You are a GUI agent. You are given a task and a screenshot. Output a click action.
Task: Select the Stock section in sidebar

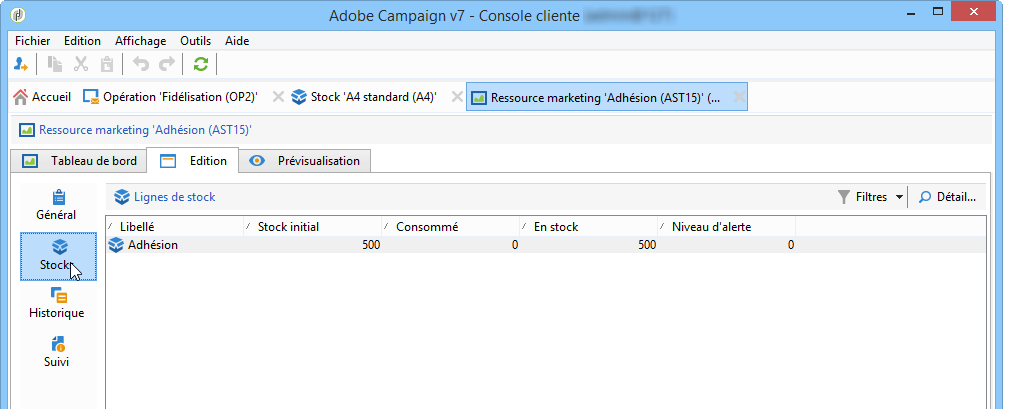57,255
